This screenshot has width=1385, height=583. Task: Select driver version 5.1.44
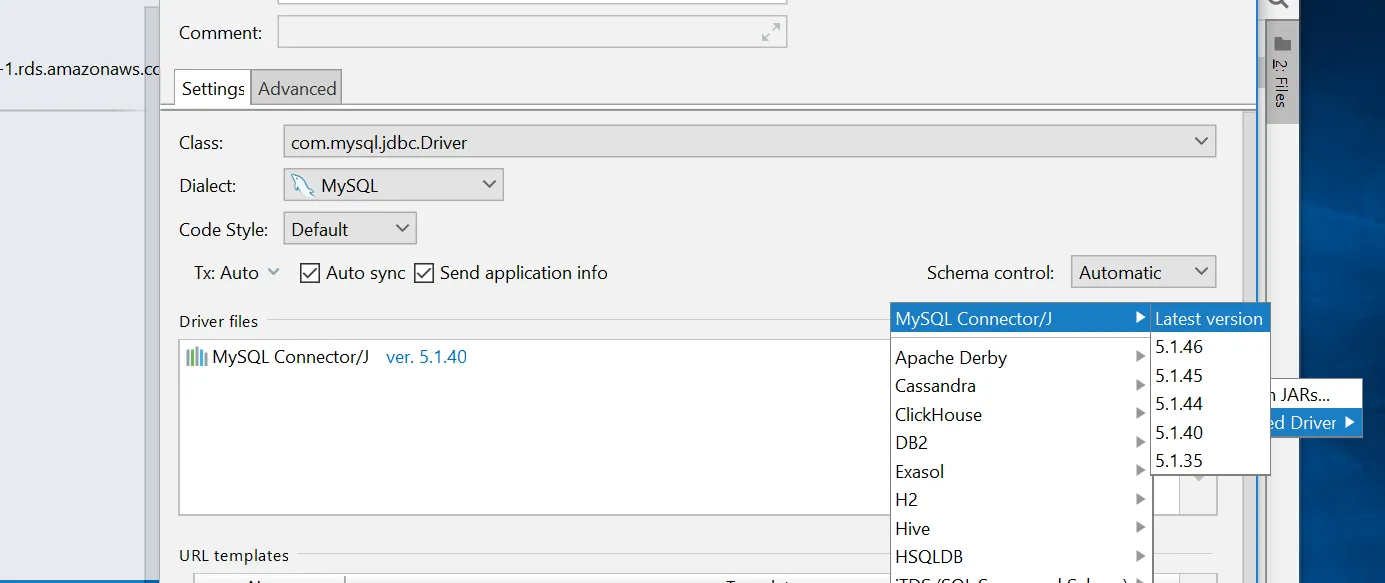[x=1210, y=404]
